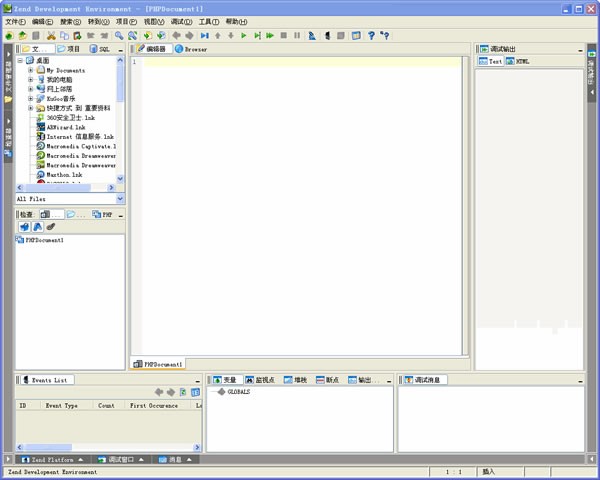Open the 堆栈 stack tab
The height and width of the screenshot is (480, 600).
(x=295, y=380)
